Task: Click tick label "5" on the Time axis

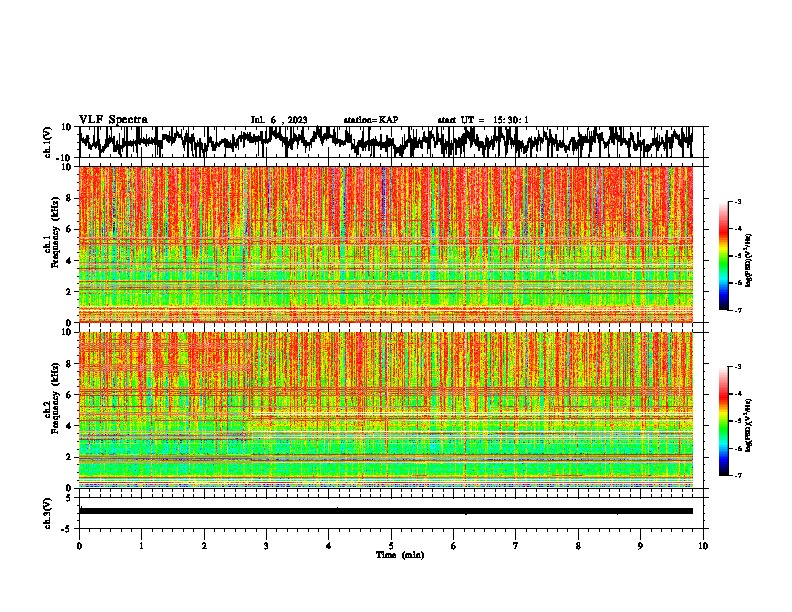Action: [391, 546]
